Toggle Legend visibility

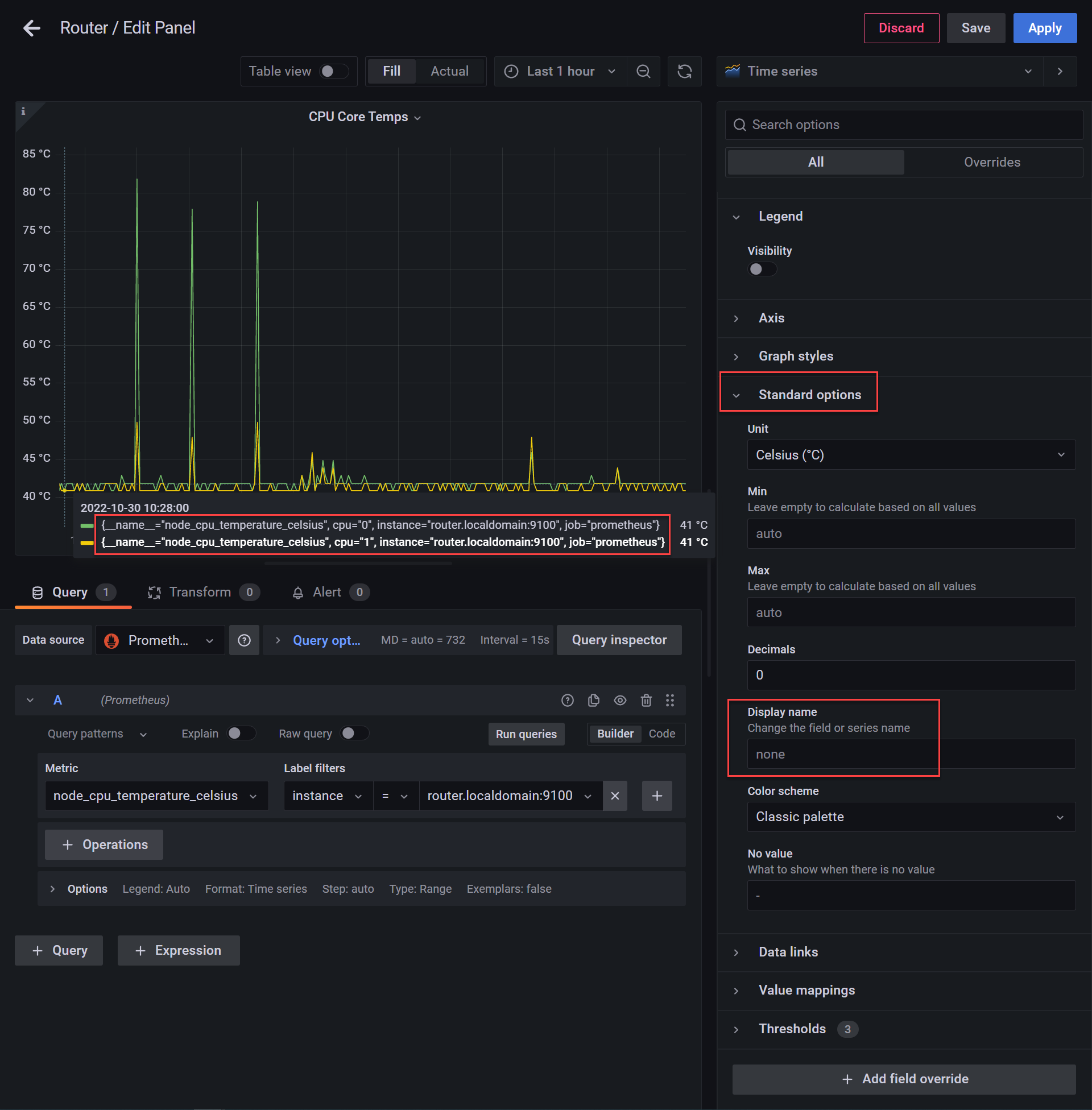pos(762,269)
